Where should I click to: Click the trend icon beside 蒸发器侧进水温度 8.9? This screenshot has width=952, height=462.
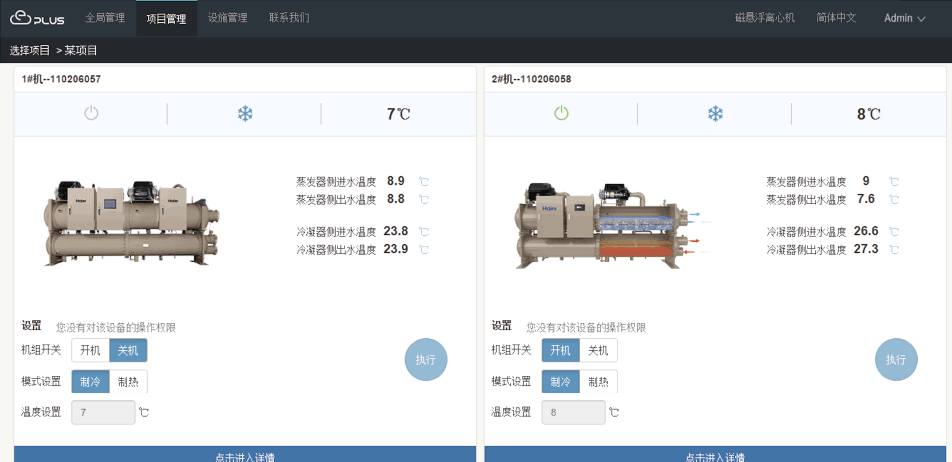(x=424, y=182)
